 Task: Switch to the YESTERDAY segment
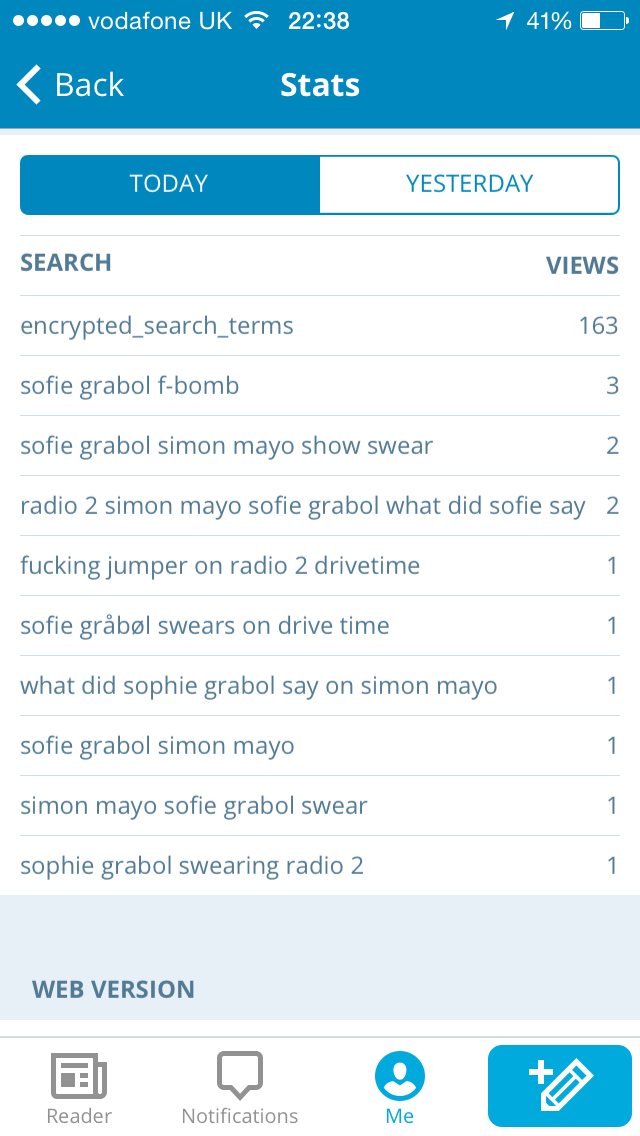(x=469, y=184)
